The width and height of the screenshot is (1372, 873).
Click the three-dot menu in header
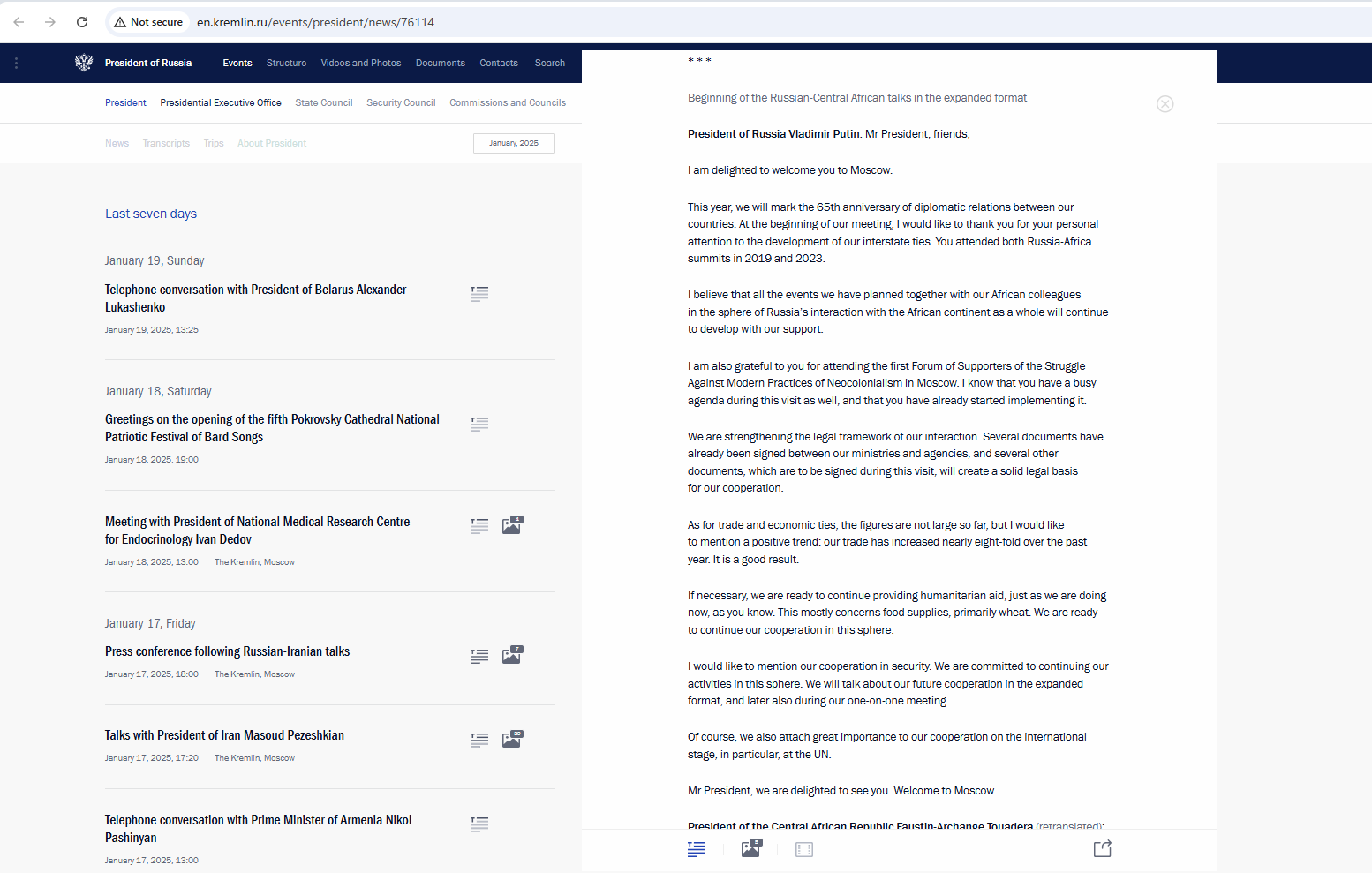[17, 63]
